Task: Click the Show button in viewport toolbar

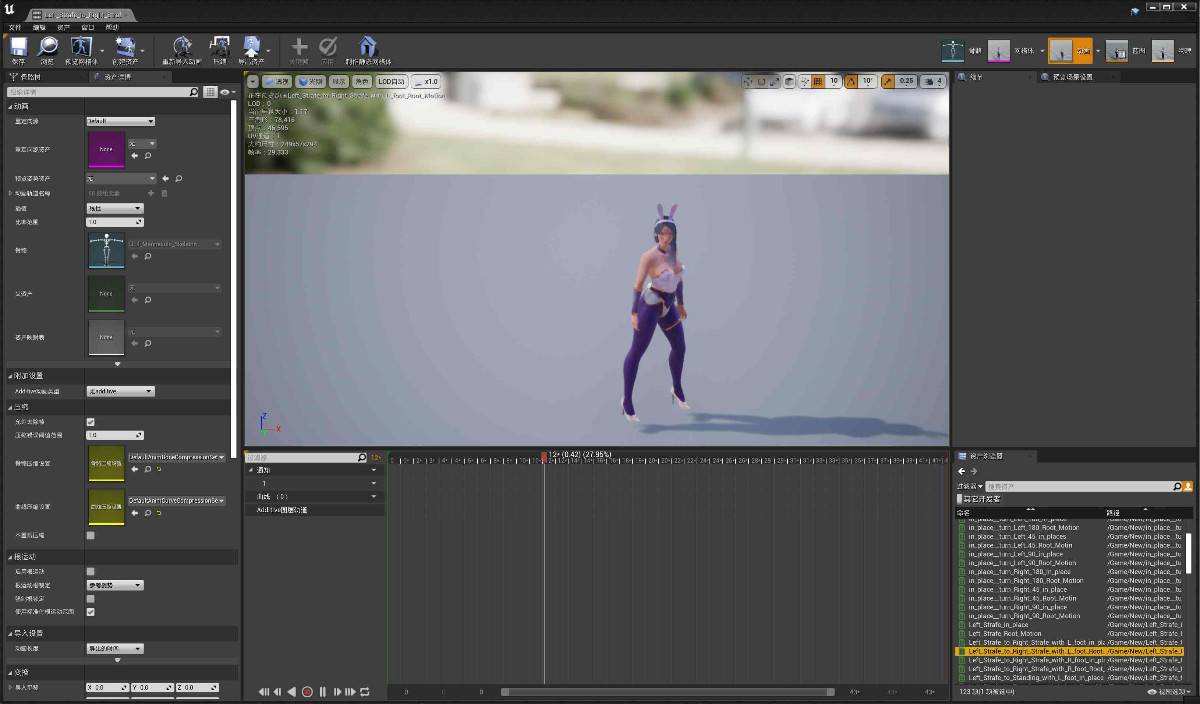Action: pos(340,81)
